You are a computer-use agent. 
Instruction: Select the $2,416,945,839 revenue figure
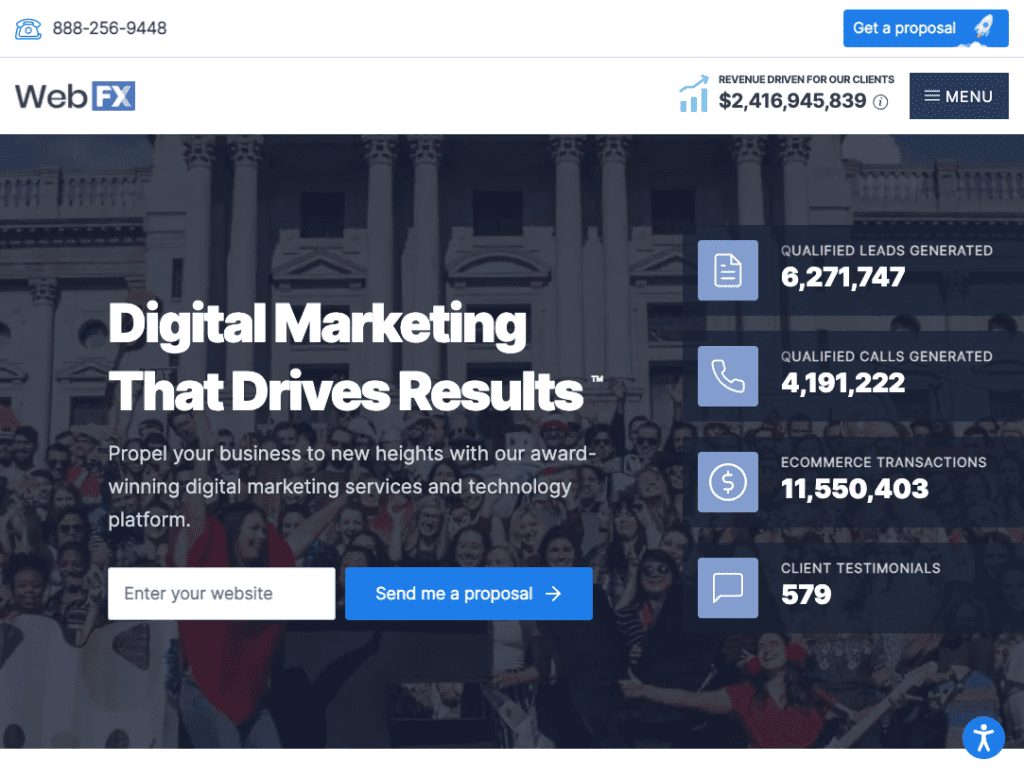coord(792,101)
